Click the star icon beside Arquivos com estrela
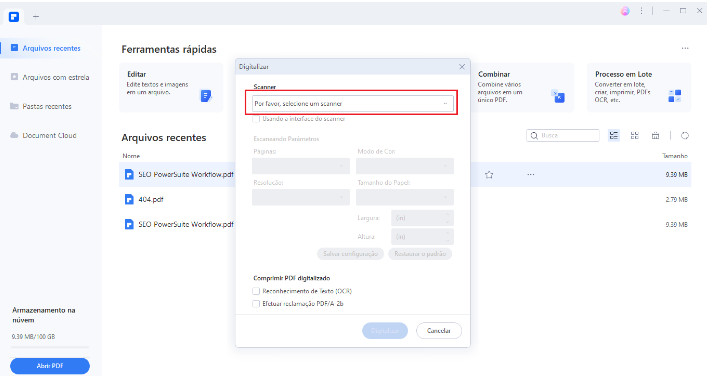Viewport: 715px width, 376px height. [x=15, y=77]
